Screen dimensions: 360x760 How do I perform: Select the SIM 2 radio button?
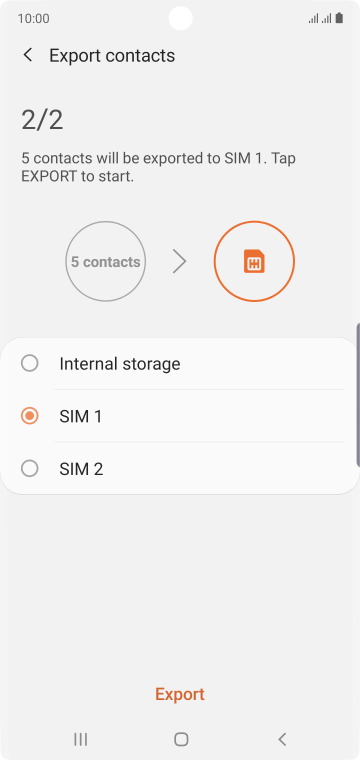point(30,469)
